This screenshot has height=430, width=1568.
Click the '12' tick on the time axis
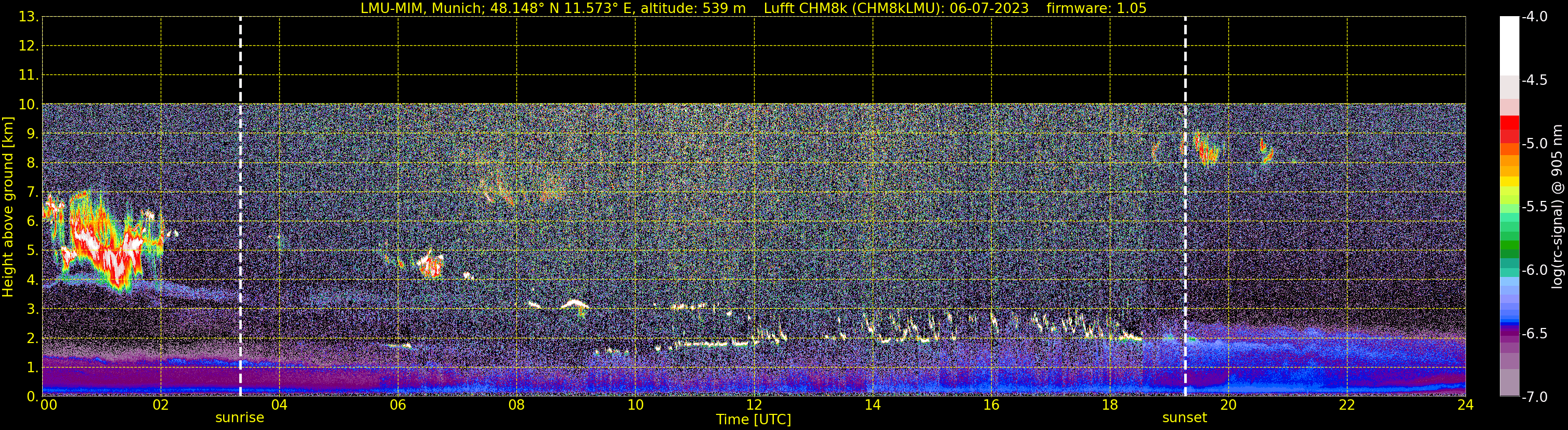click(754, 405)
